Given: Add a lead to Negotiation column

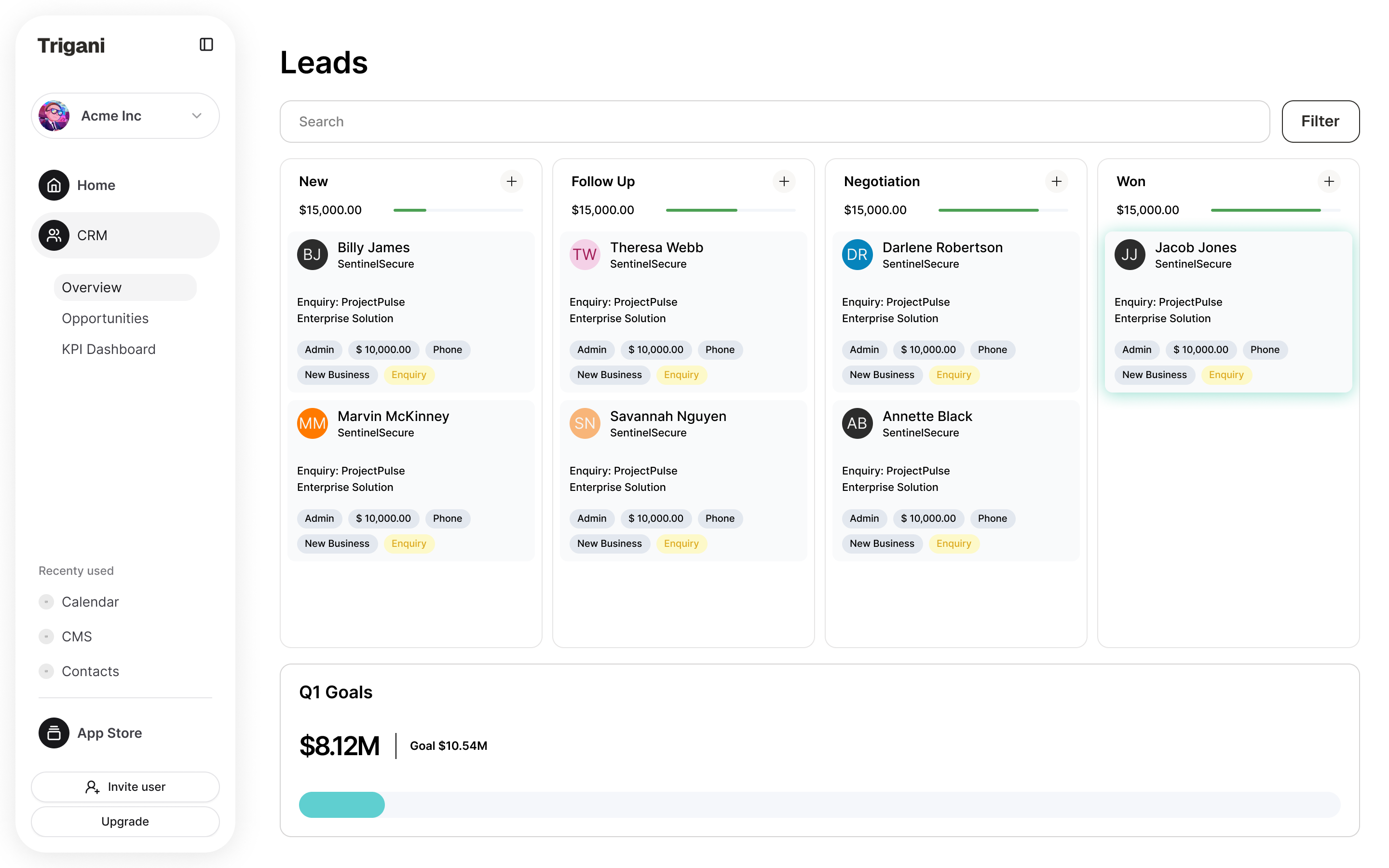Looking at the screenshot, I should click(1056, 181).
